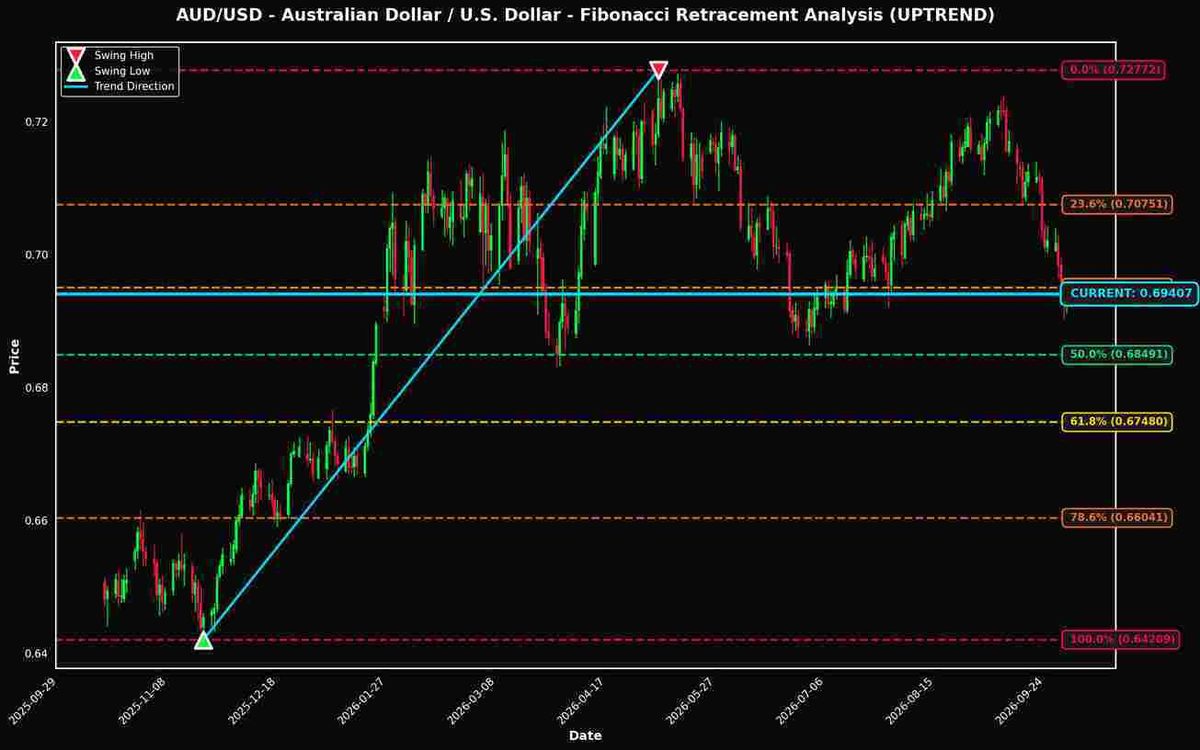
Task: Click the chart title AUD/USD Fibonacci Retracement Analysis
Action: (585, 14)
